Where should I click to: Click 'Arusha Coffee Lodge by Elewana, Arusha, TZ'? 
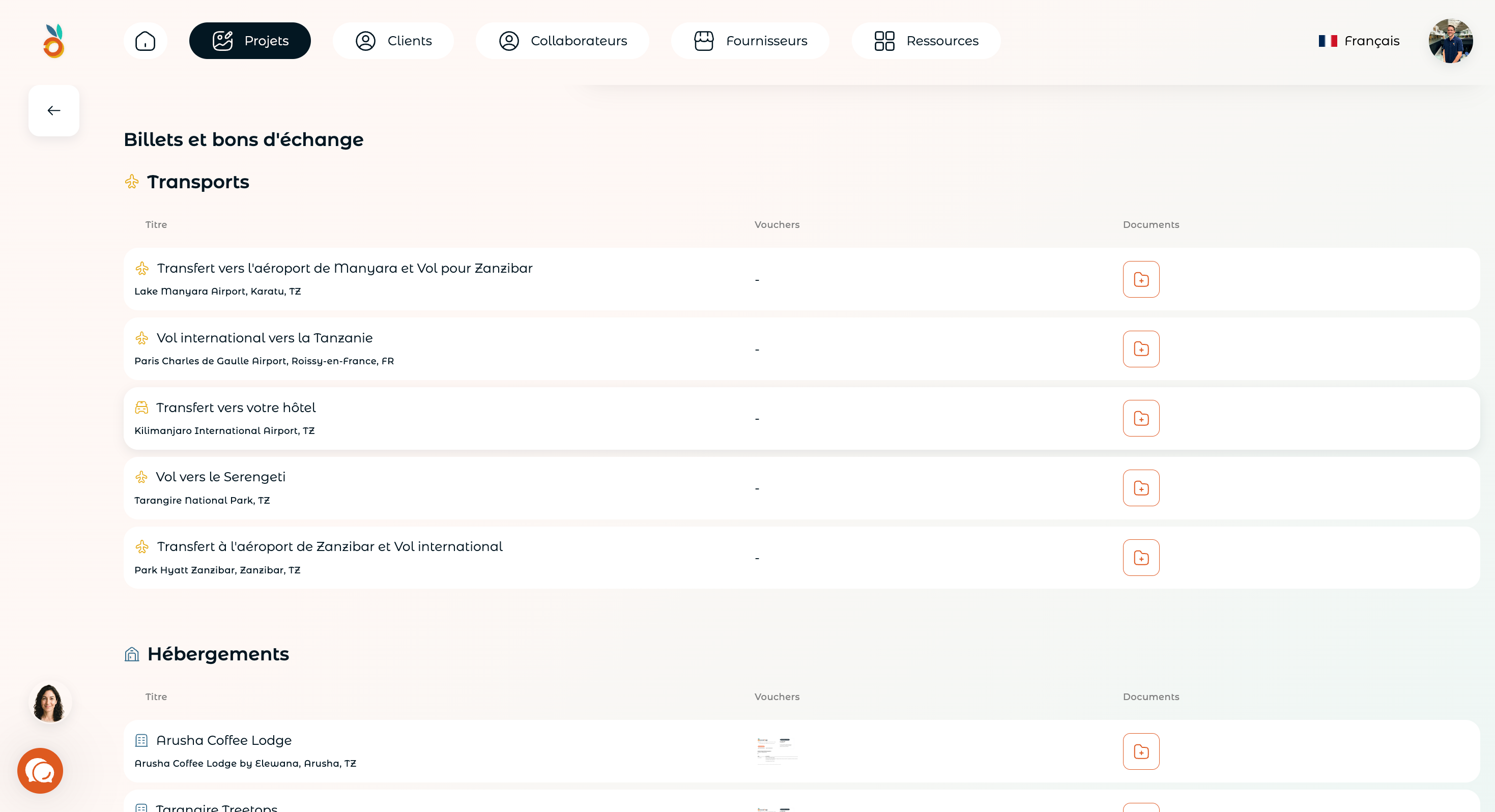[245, 763]
